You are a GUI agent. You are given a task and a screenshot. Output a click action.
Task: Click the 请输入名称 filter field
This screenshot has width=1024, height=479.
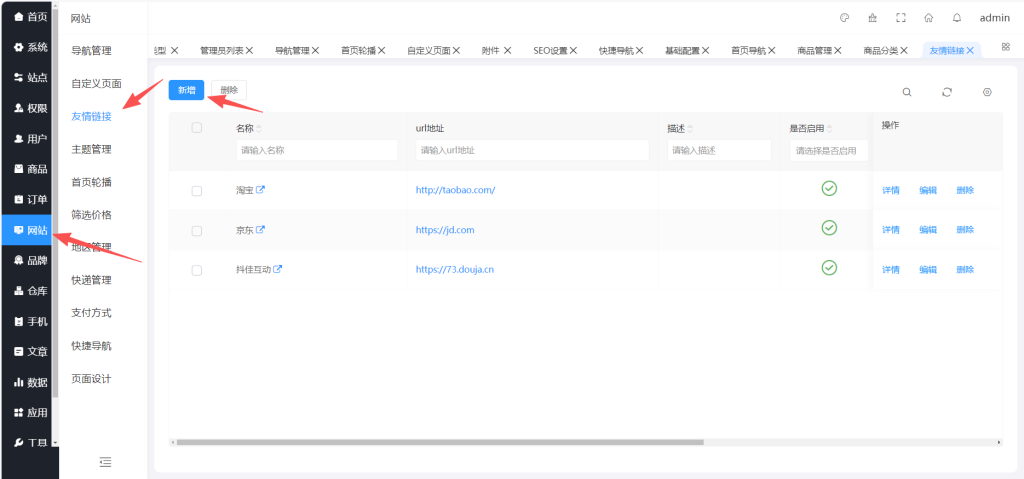tap(317, 150)
